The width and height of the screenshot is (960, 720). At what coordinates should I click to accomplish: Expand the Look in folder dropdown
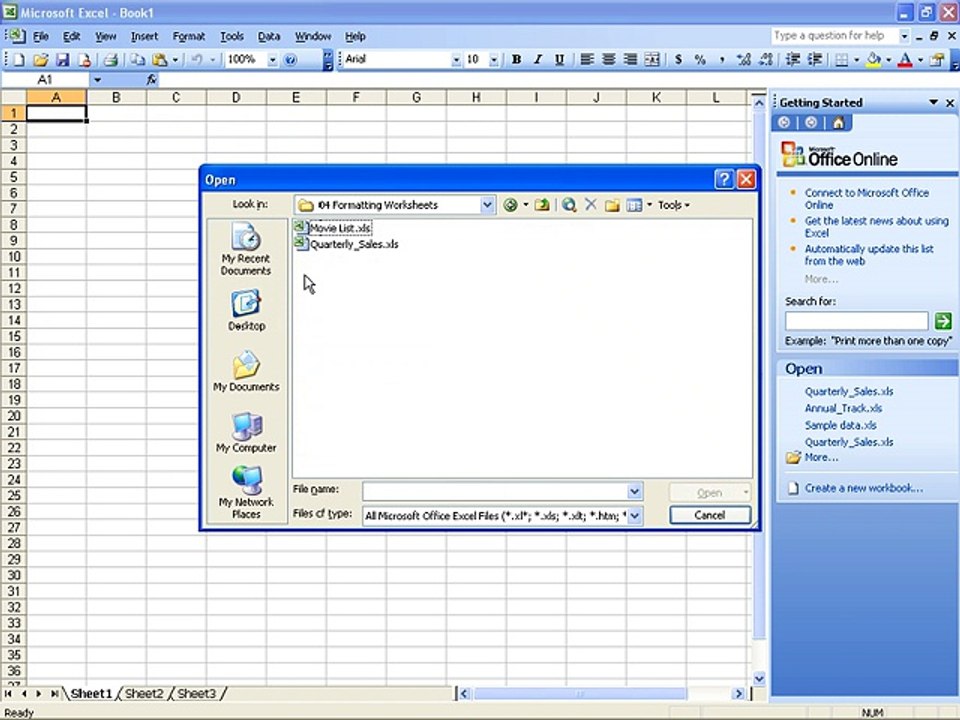487,205
